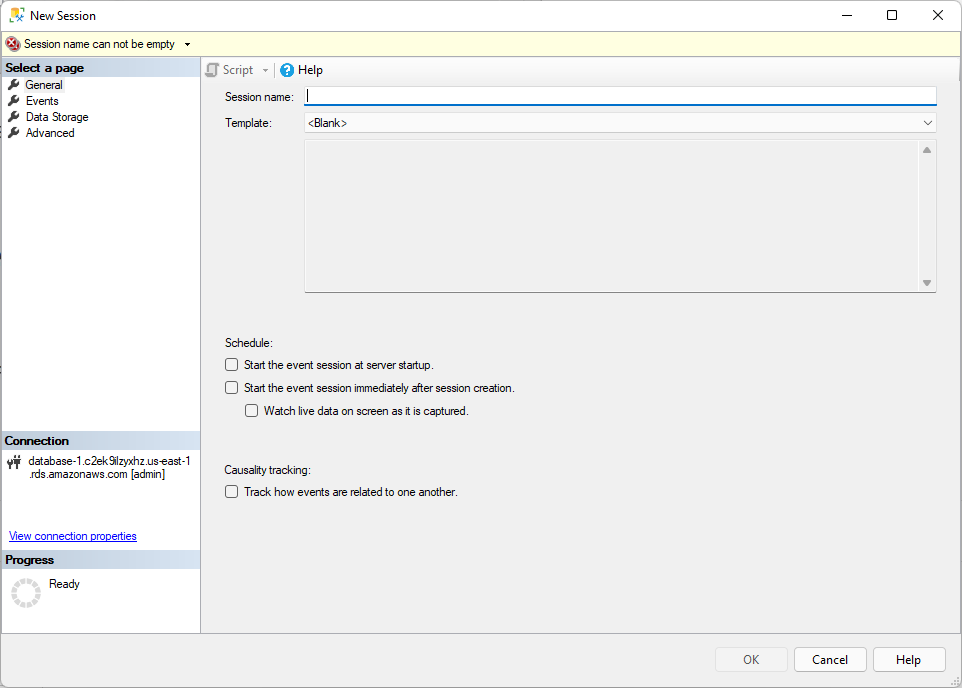Toggle Watch live data on screen checkbox
Screen dimensions: 962x688
pos(252,411)
